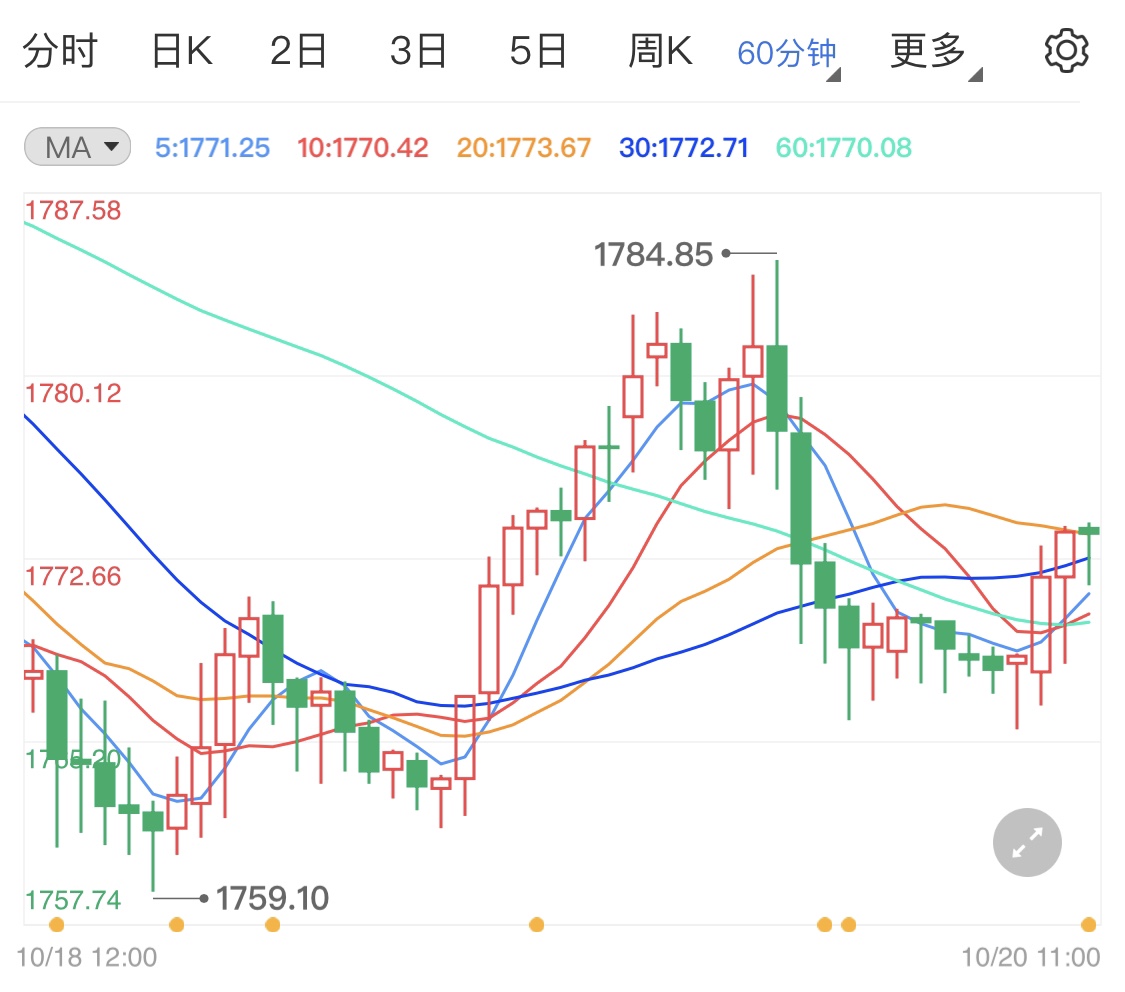Switch to the 日K tab
1125x992 pixels.
coord(182,51)
